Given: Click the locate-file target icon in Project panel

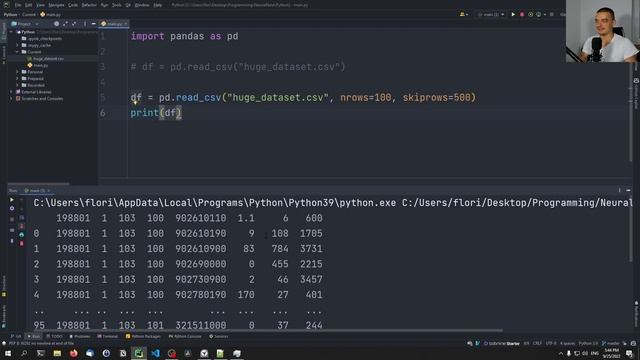Looking at the screenshot, I should point(56,24).
